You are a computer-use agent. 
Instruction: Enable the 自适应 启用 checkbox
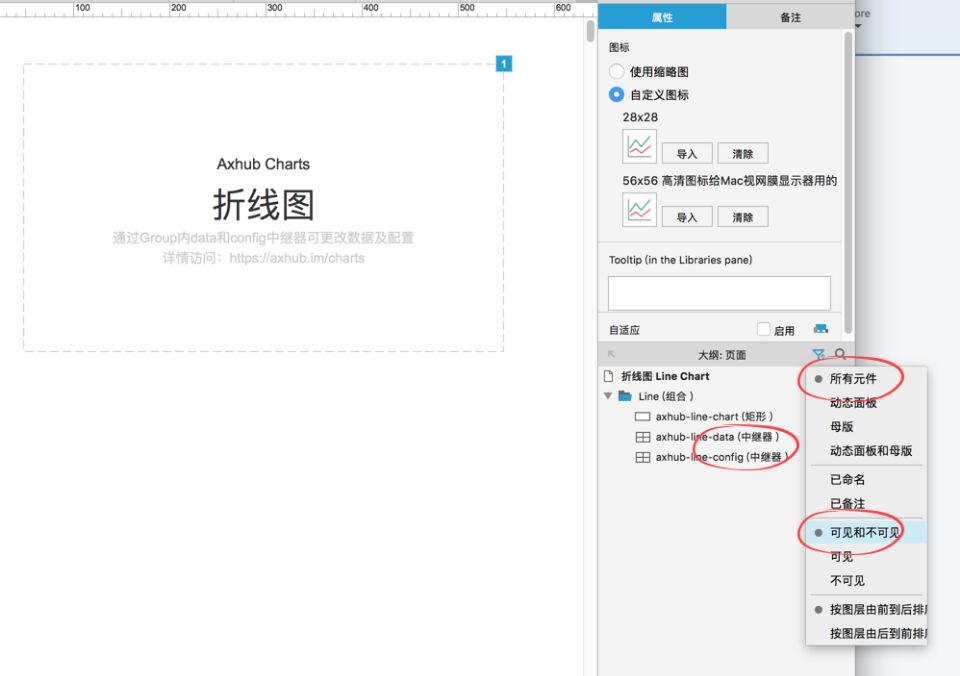(763, 329)
